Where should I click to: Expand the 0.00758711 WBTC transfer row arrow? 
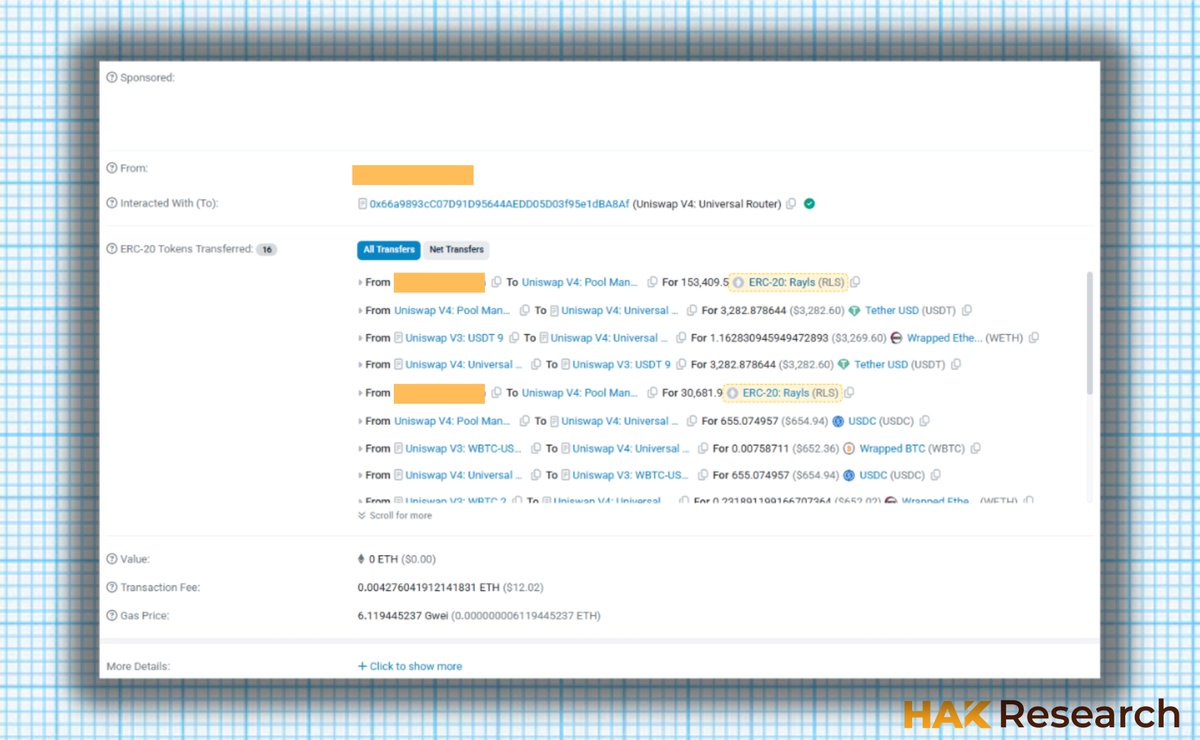(x=360, y=449)
